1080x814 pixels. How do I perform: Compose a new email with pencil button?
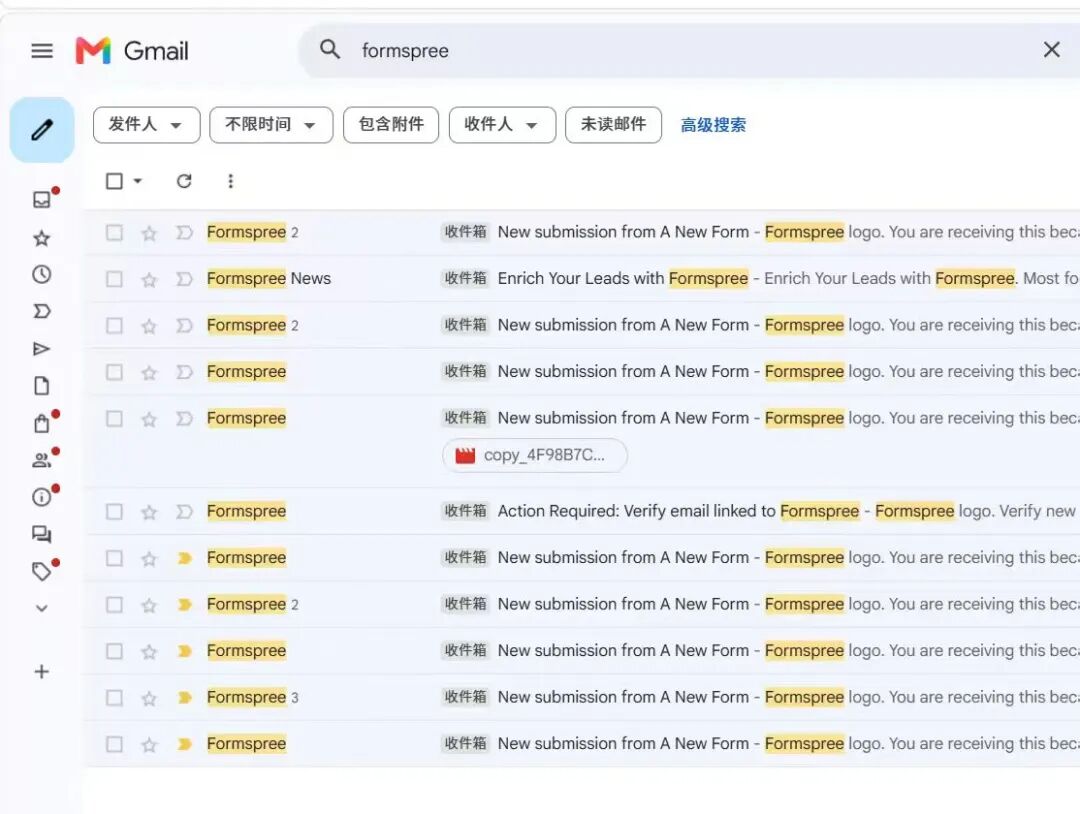click(x=42, y=129)
